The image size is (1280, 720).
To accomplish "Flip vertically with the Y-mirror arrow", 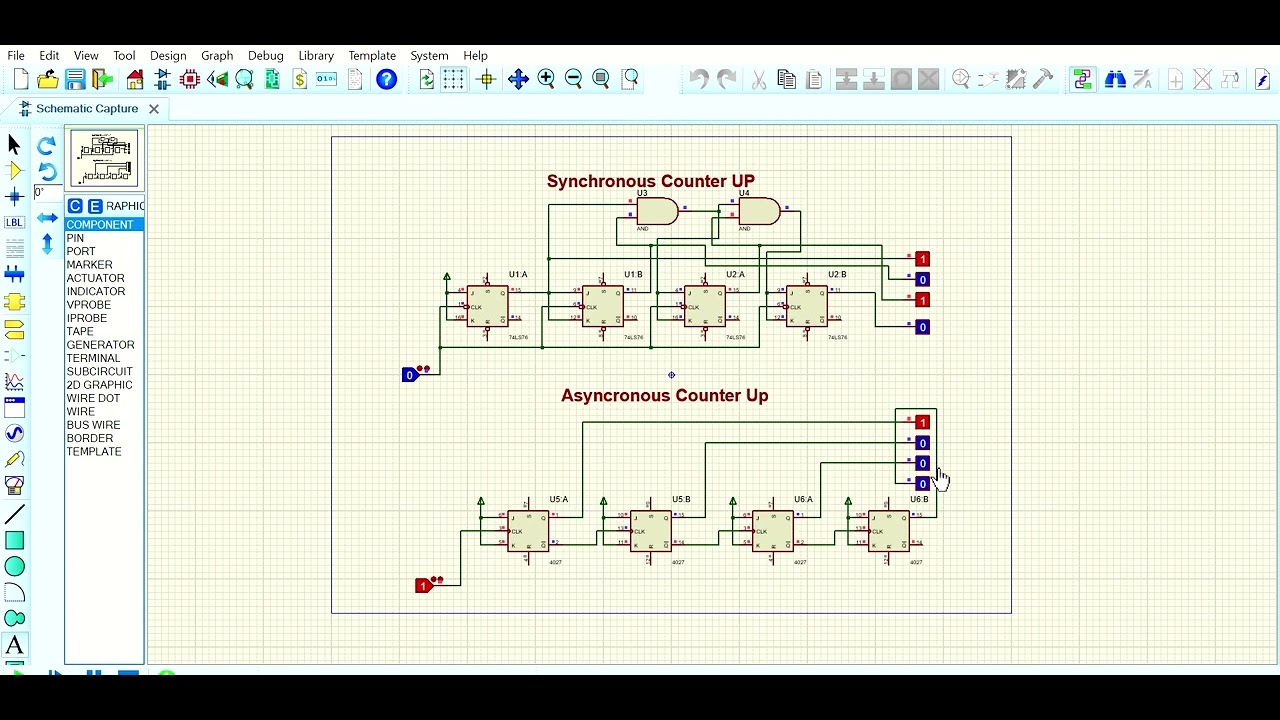I will (x=46, y=243).
